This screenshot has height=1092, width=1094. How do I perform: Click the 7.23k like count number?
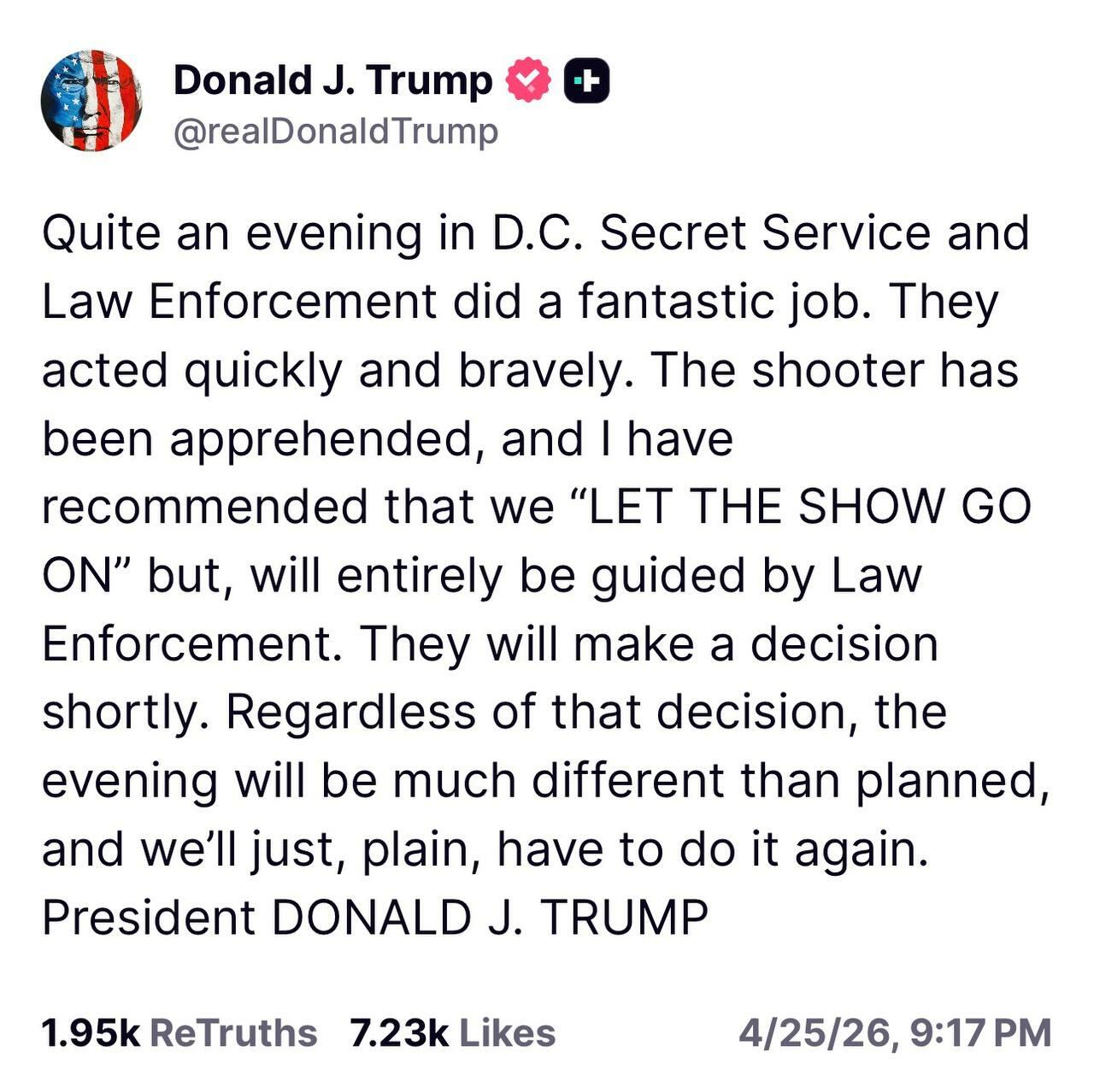click(x=398, y=1032)
